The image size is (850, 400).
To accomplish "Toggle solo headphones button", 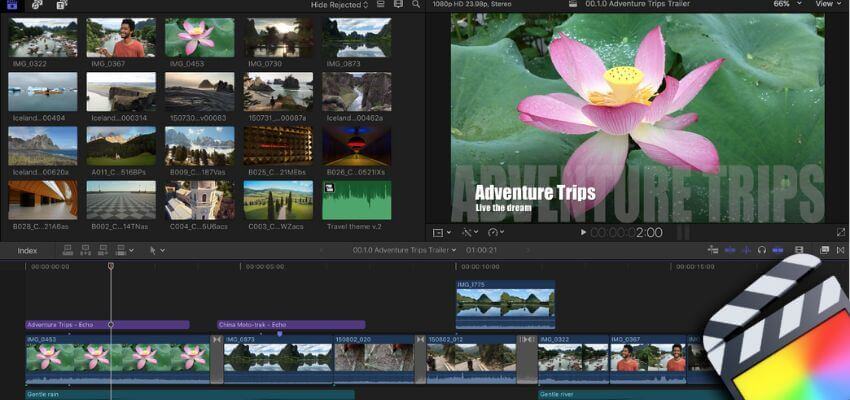I will coord(762,250).
